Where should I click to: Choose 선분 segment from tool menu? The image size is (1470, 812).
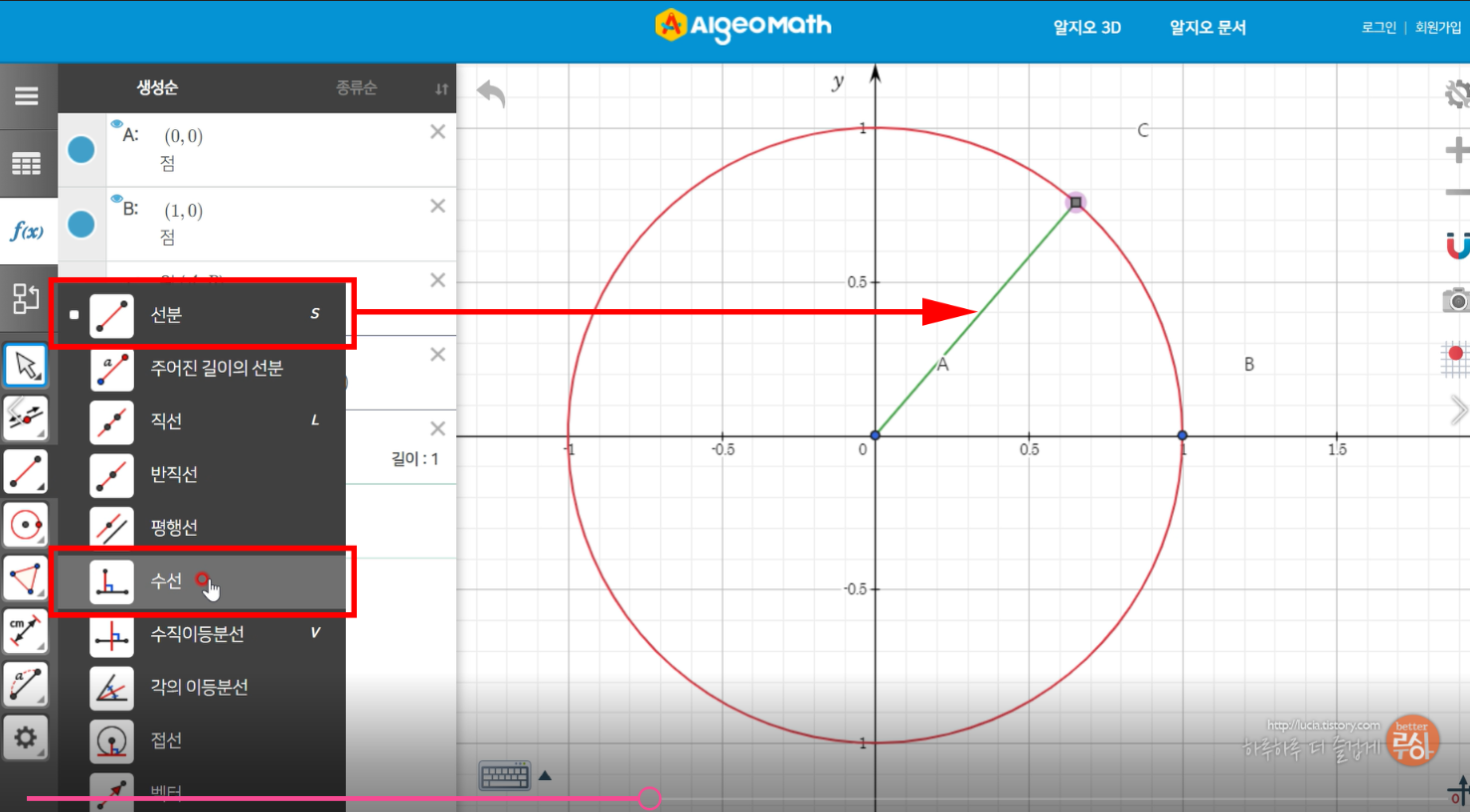pos(202,315)
